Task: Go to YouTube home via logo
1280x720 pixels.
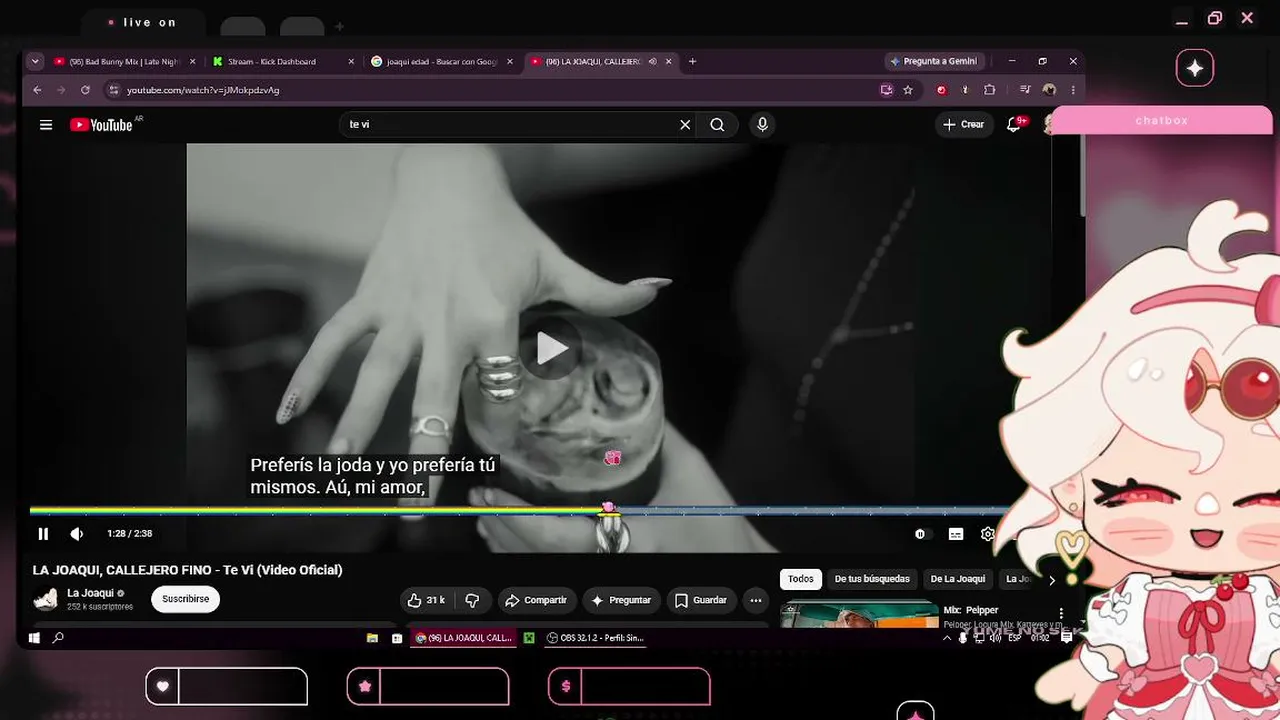Action: pos(102,125)
